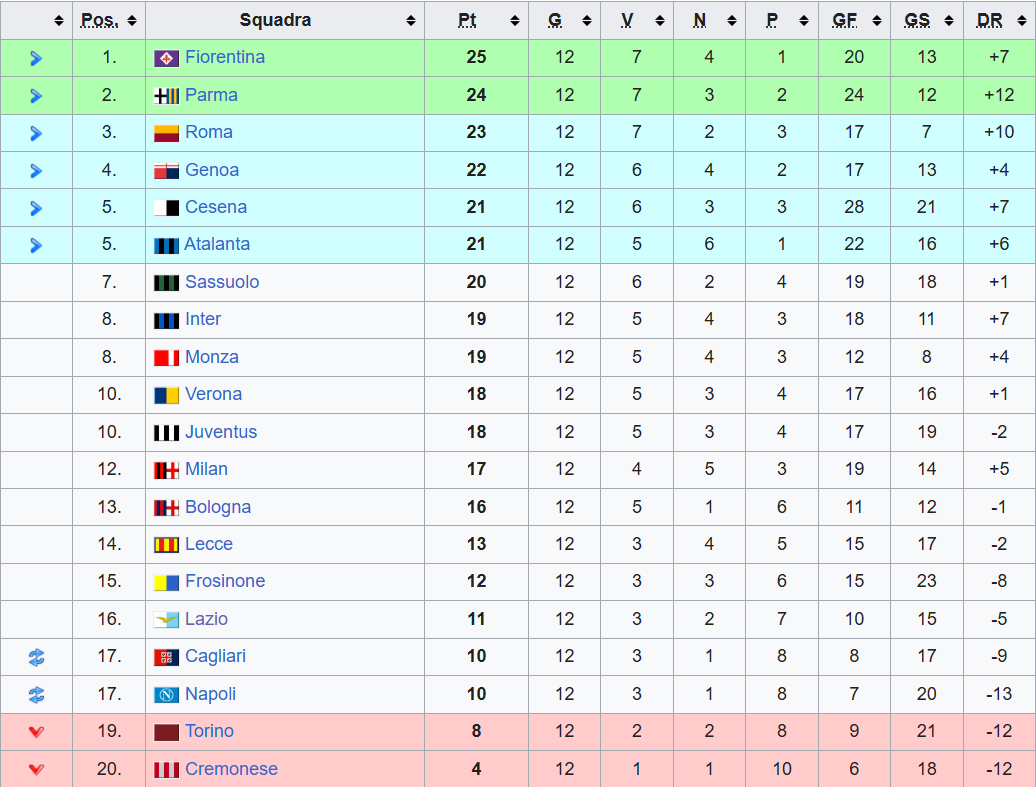Click the blue arrow icon beside Fiorentina
The height and width of the screenshot is (787, 1036).
point(36,58)
